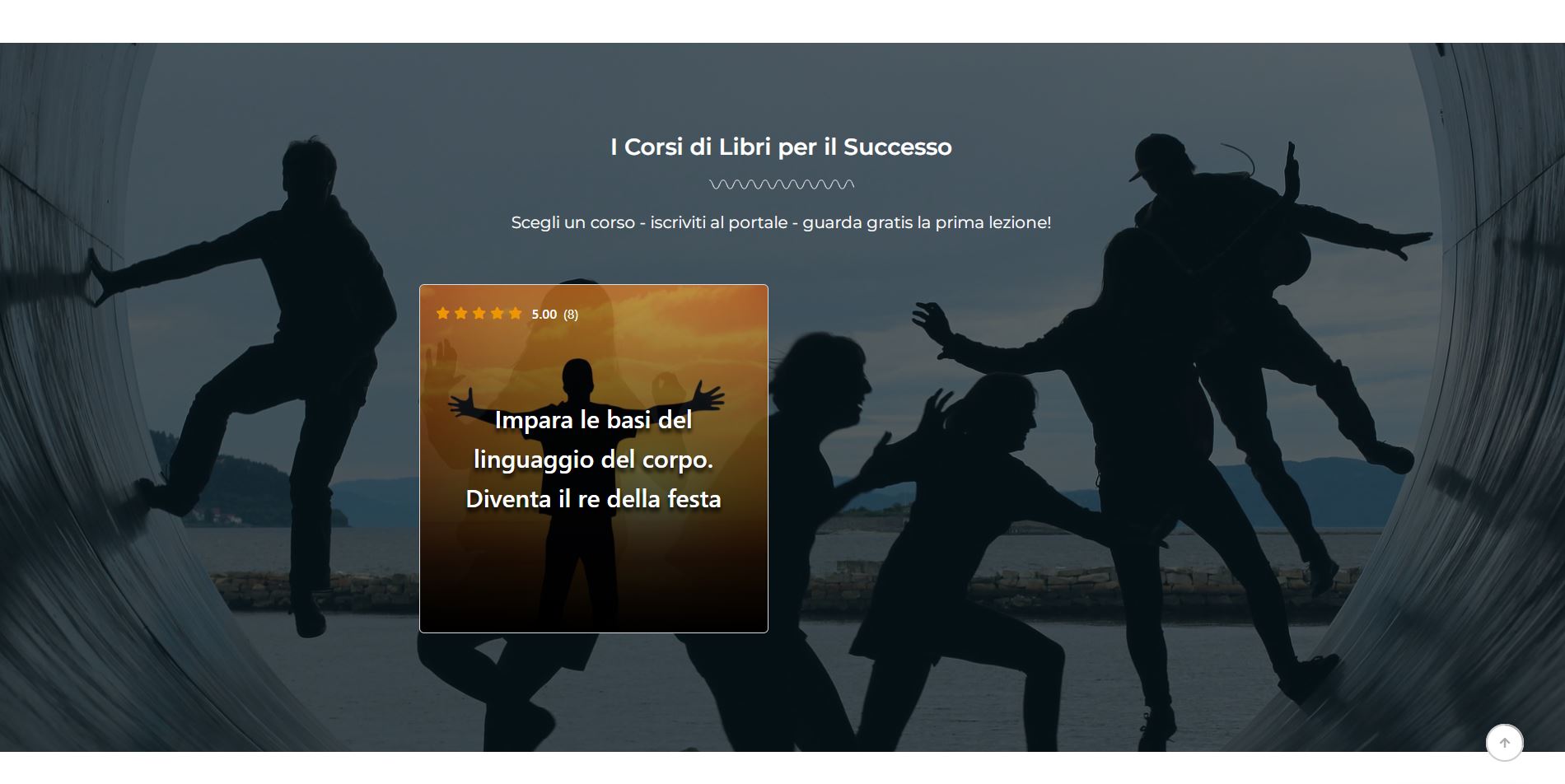This screenshot has height=784, width=1565.
Task: Click the scroll-to-top arrow button
Action: (x=1504, y=743)
